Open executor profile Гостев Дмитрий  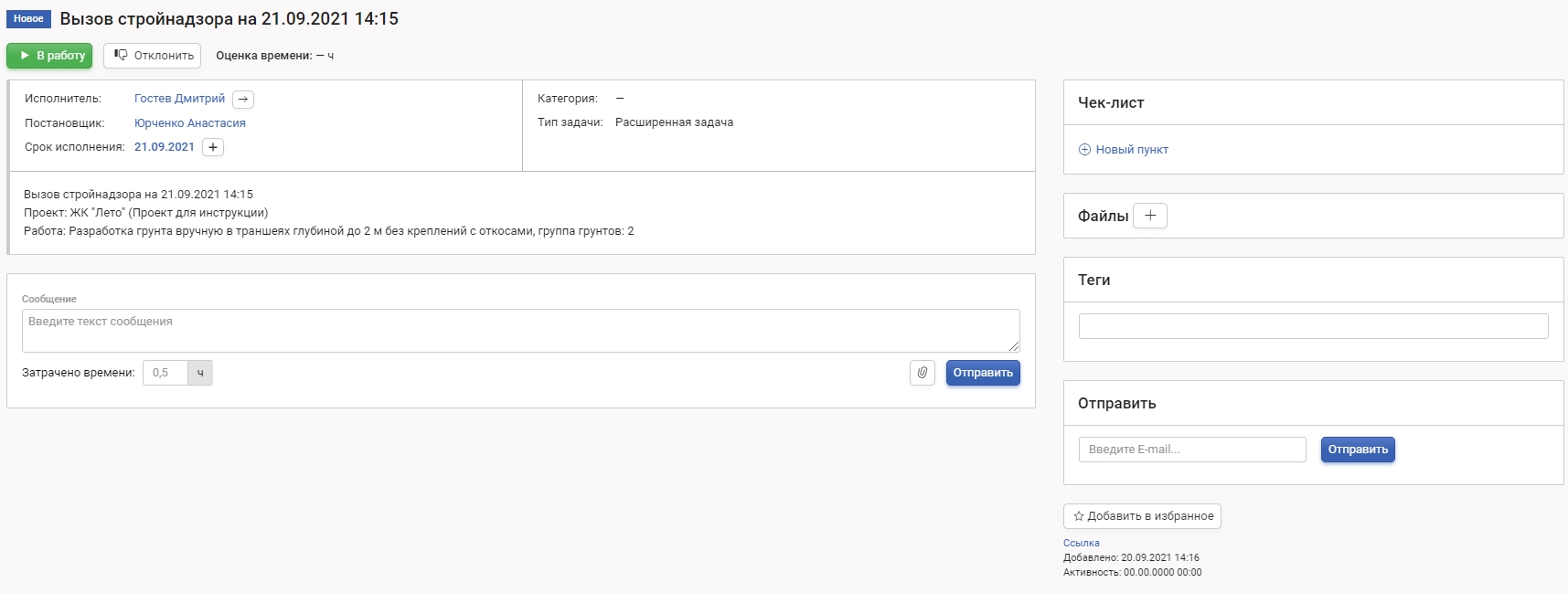[179, 99]
